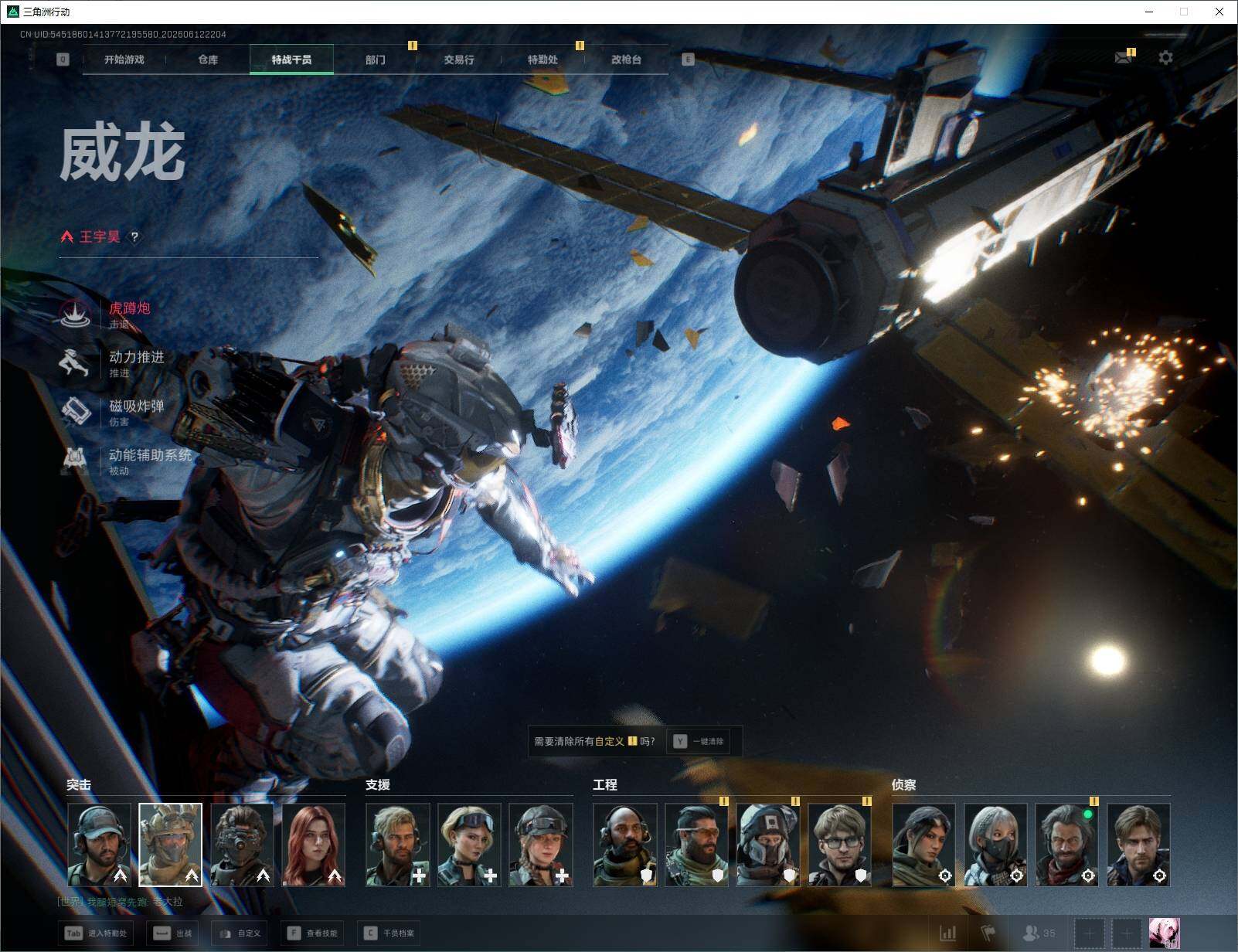Click the 一键清除 button
The height and width of the screenshot is (952, 1238).
point(699,741)
